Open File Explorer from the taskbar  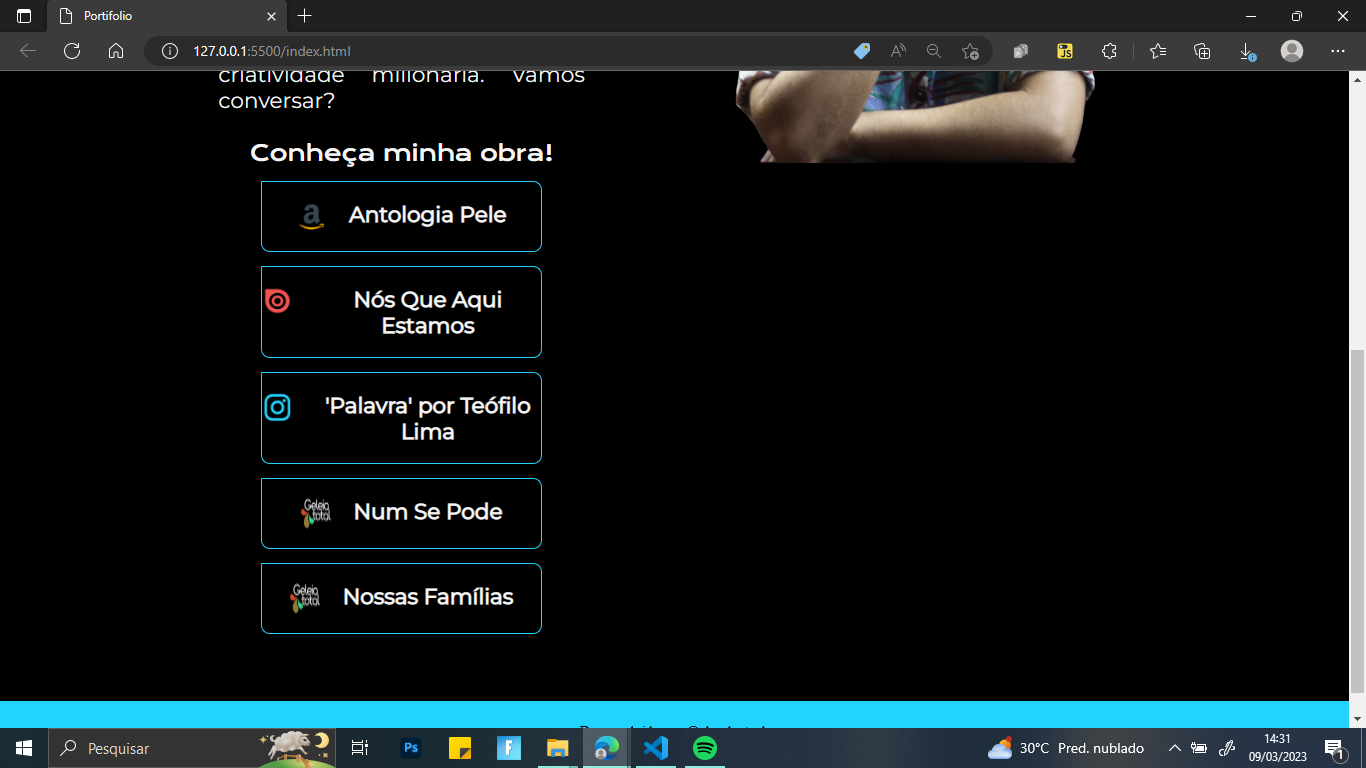[558, 748]
